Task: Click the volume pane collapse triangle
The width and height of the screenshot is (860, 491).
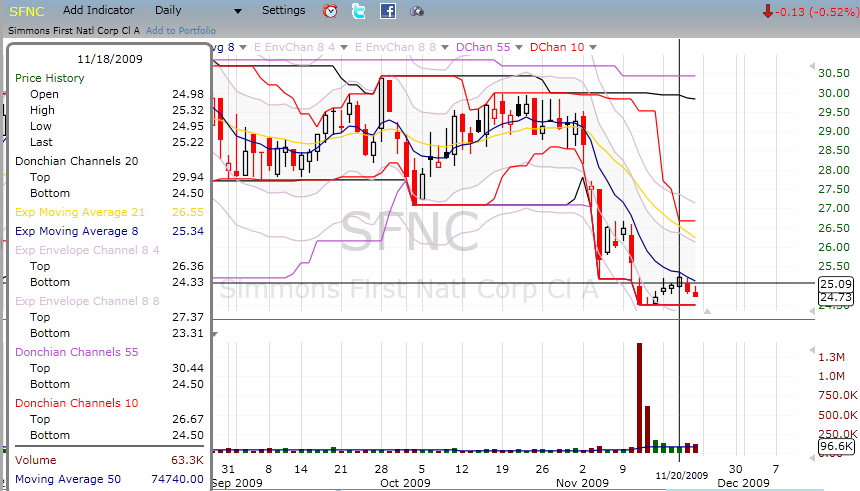Action: pyautogui.click(x=216, y=334)
